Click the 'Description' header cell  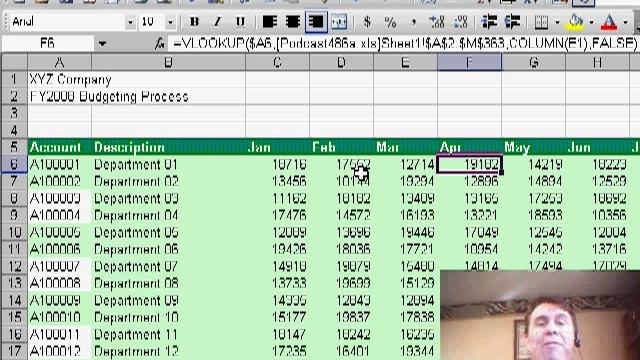168,147
